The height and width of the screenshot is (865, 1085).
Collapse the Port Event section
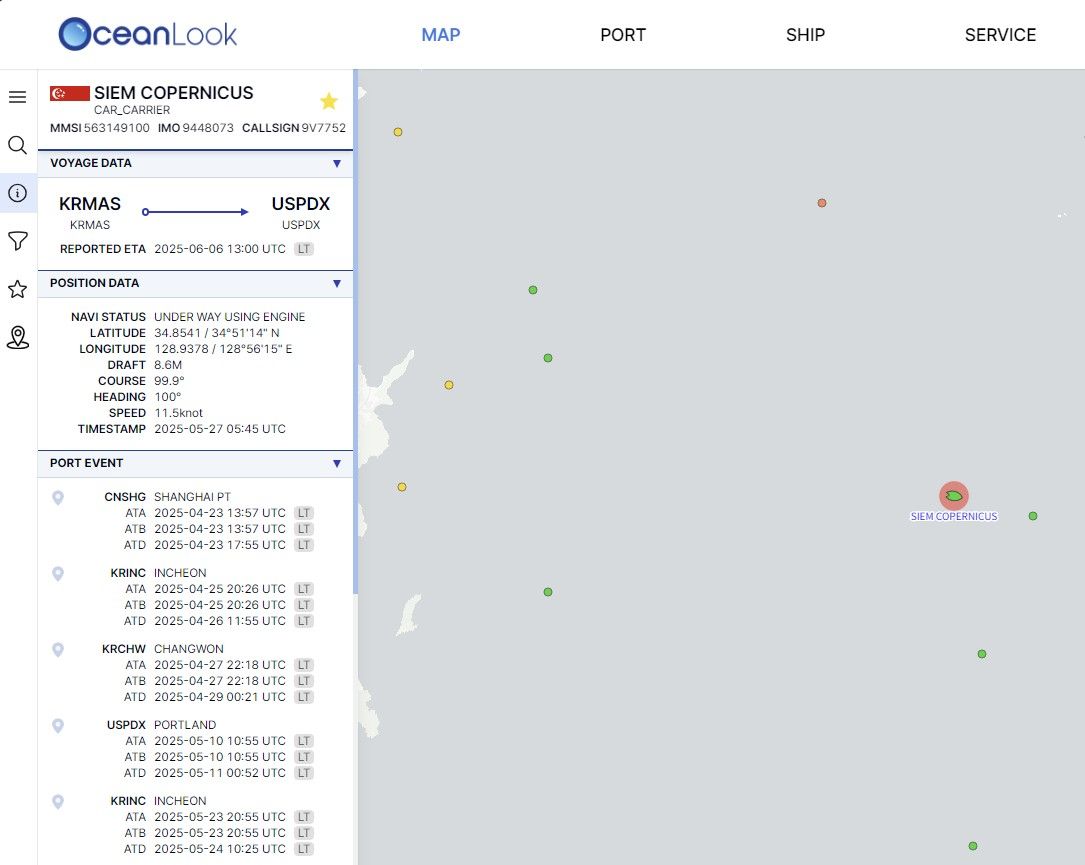click(336, 463)
